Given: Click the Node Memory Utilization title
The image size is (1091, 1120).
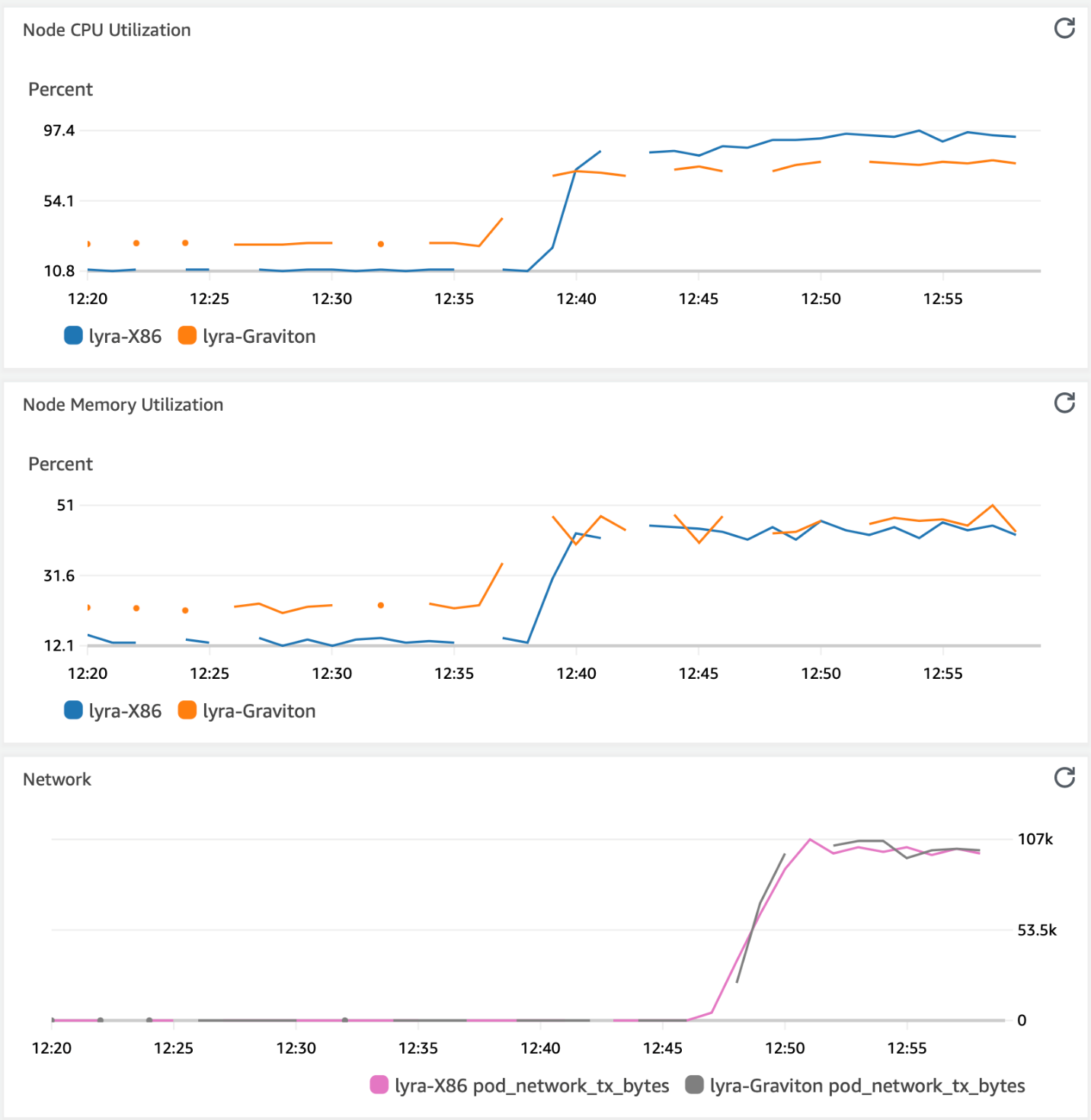Looking at the screenshot, I should (x=123, y=405).
